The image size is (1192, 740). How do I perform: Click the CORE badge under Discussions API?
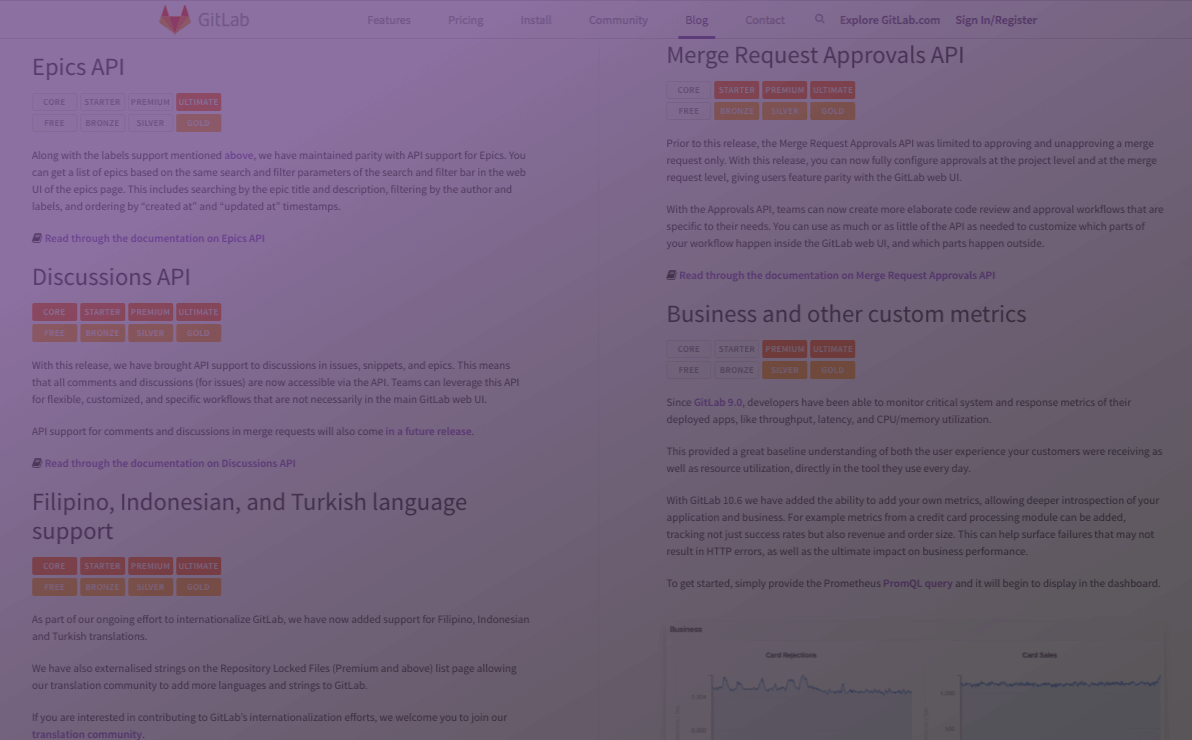pyautogui.click(x=54, y=312)
